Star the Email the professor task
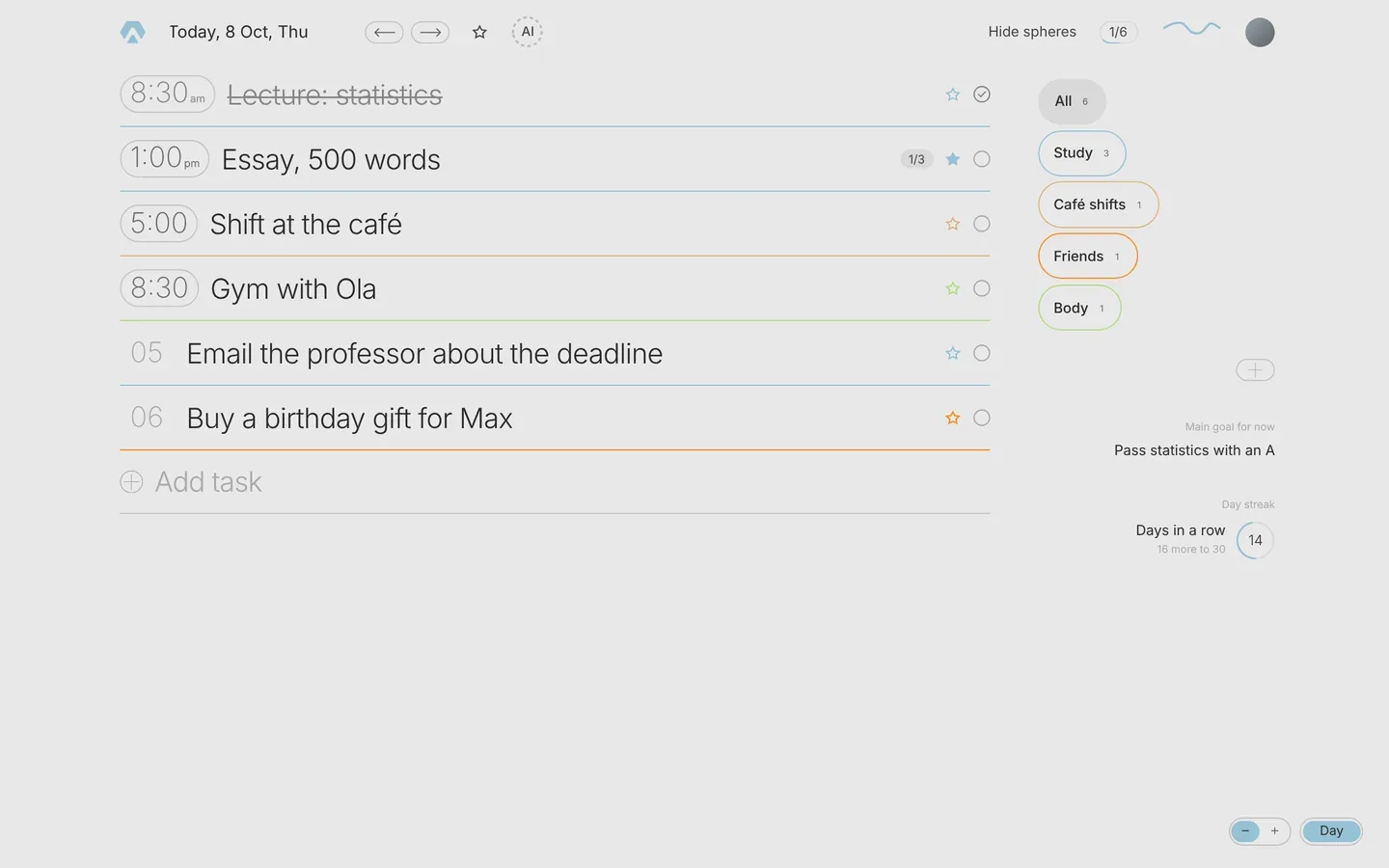This screenshot has height=868, width=1389. click(953, 353)
